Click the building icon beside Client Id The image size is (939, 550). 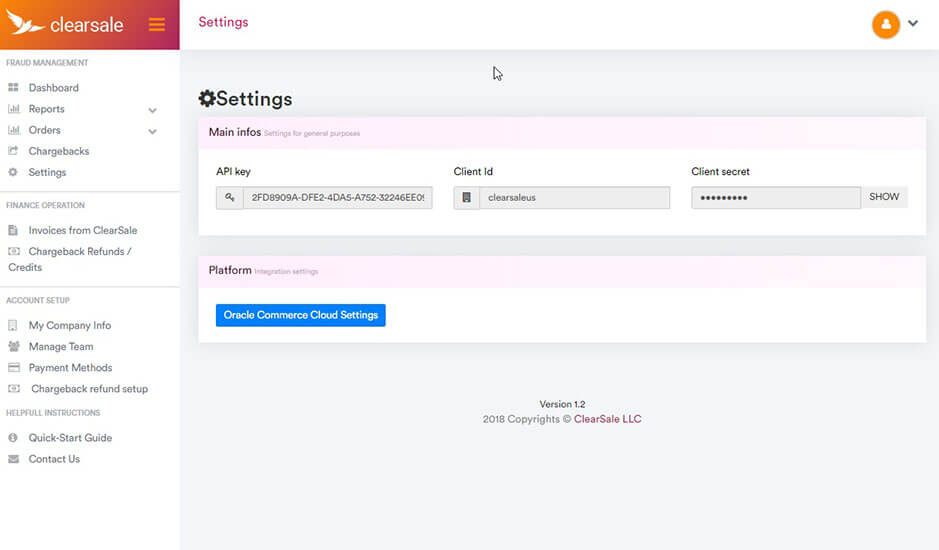[466, 198]
